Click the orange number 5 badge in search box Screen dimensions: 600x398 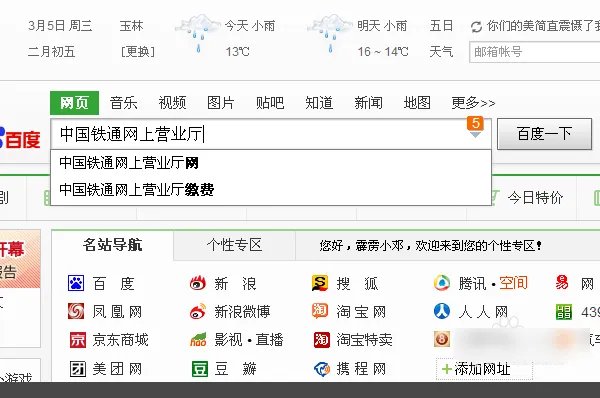pos(475,123)
